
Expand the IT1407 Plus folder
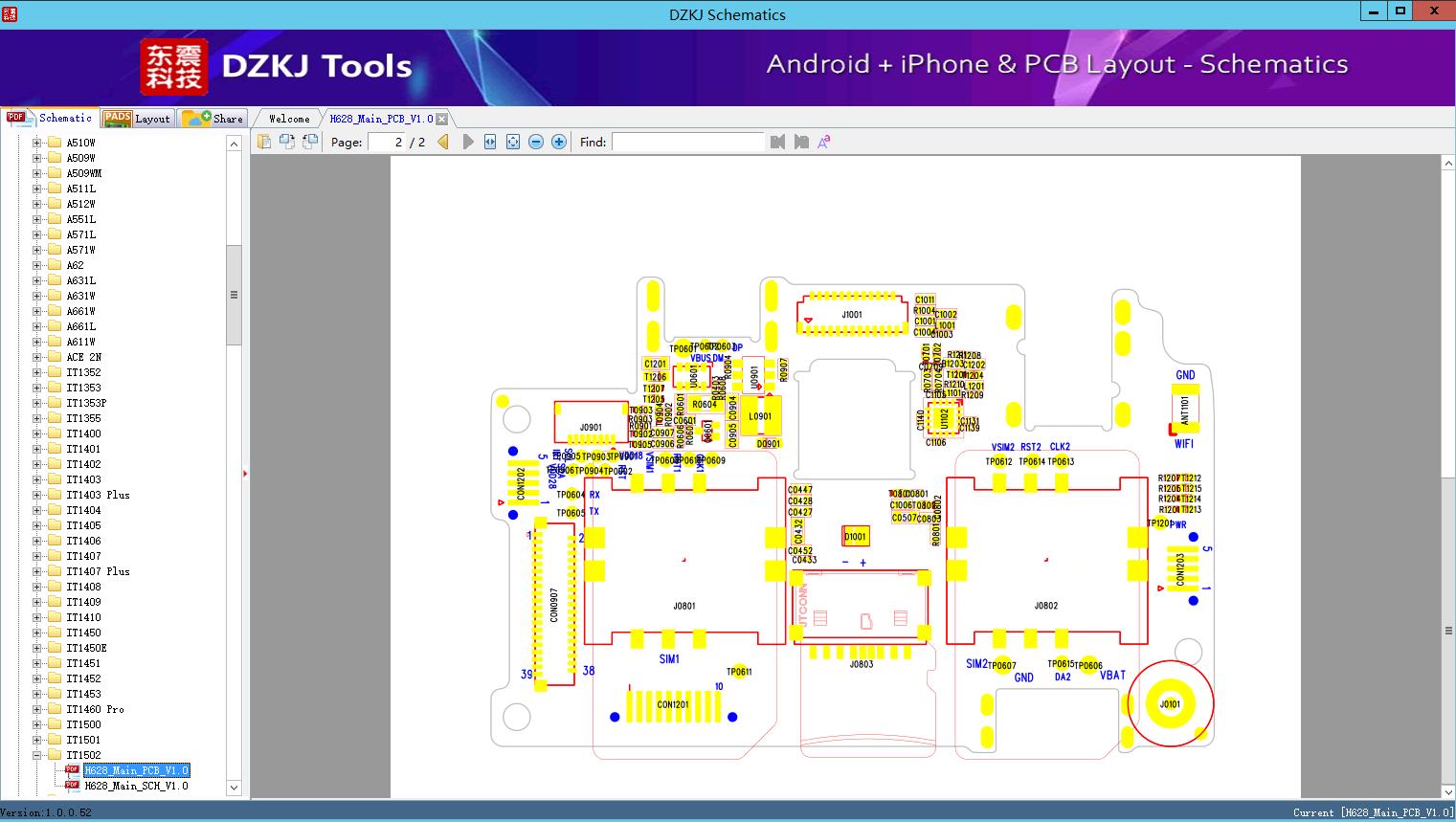pos(37,571)
